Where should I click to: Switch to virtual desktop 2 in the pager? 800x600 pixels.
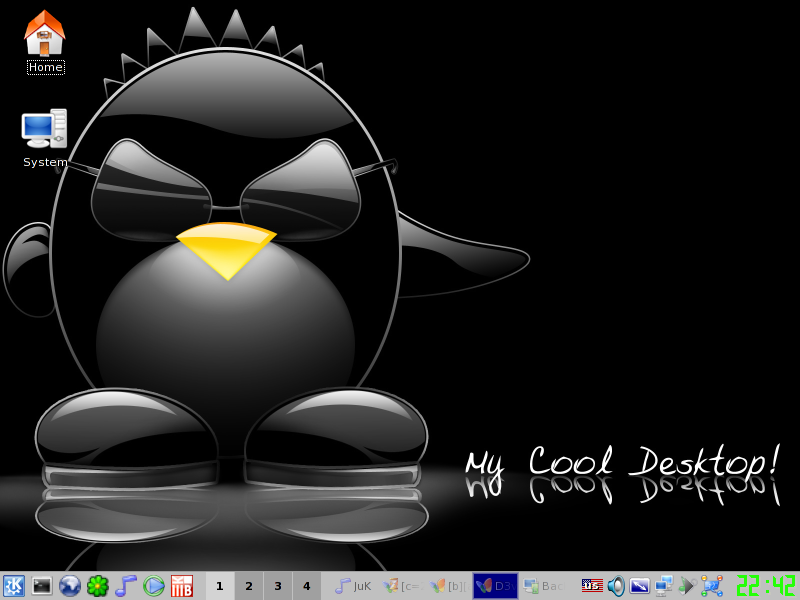coord(248,586)
